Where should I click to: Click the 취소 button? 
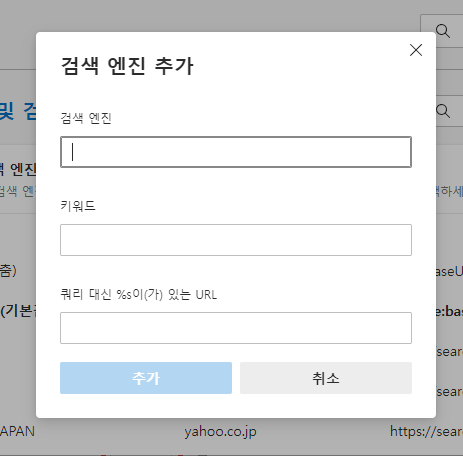[326, 378]
